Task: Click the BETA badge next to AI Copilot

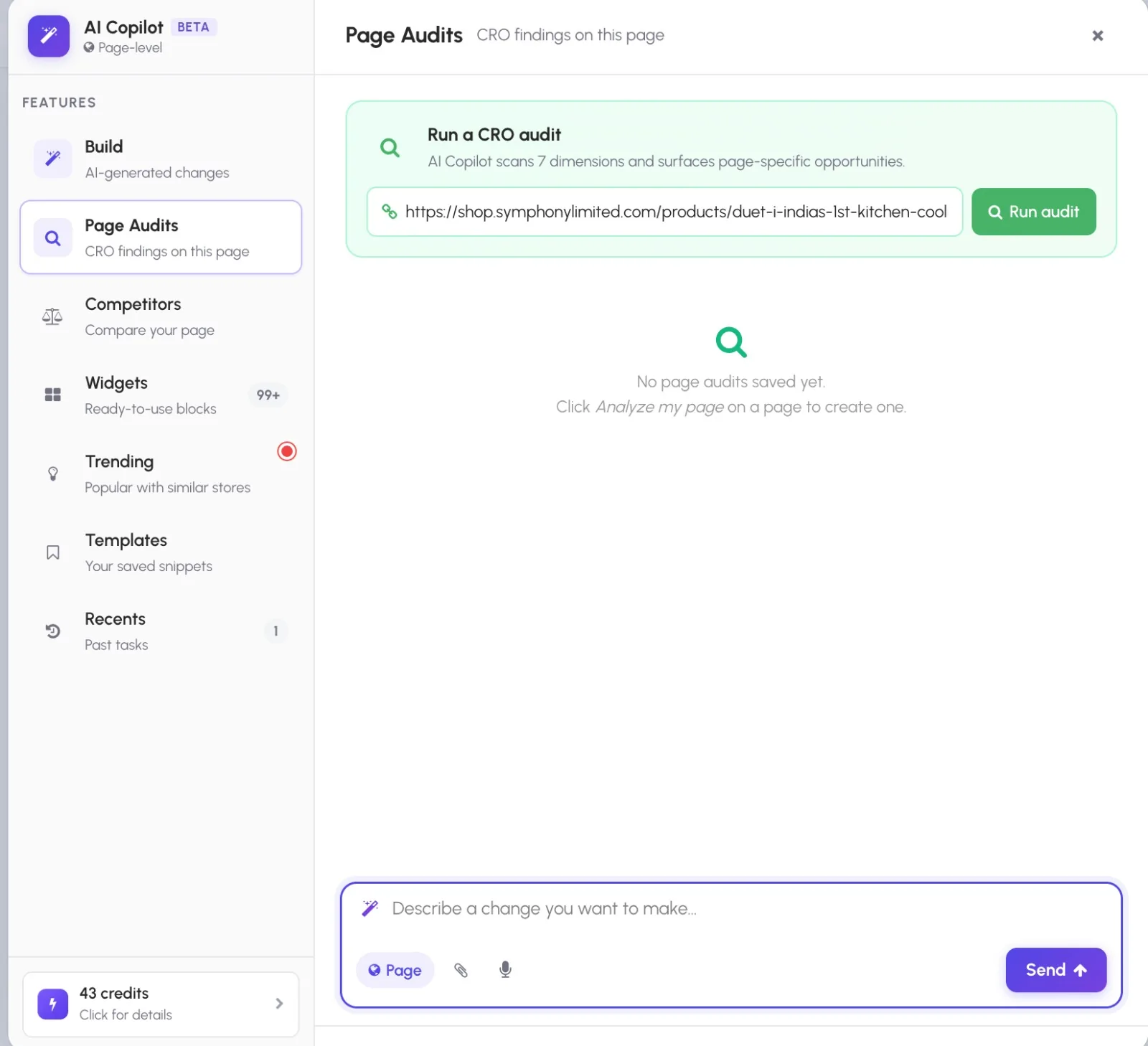Action: point(193,27)
